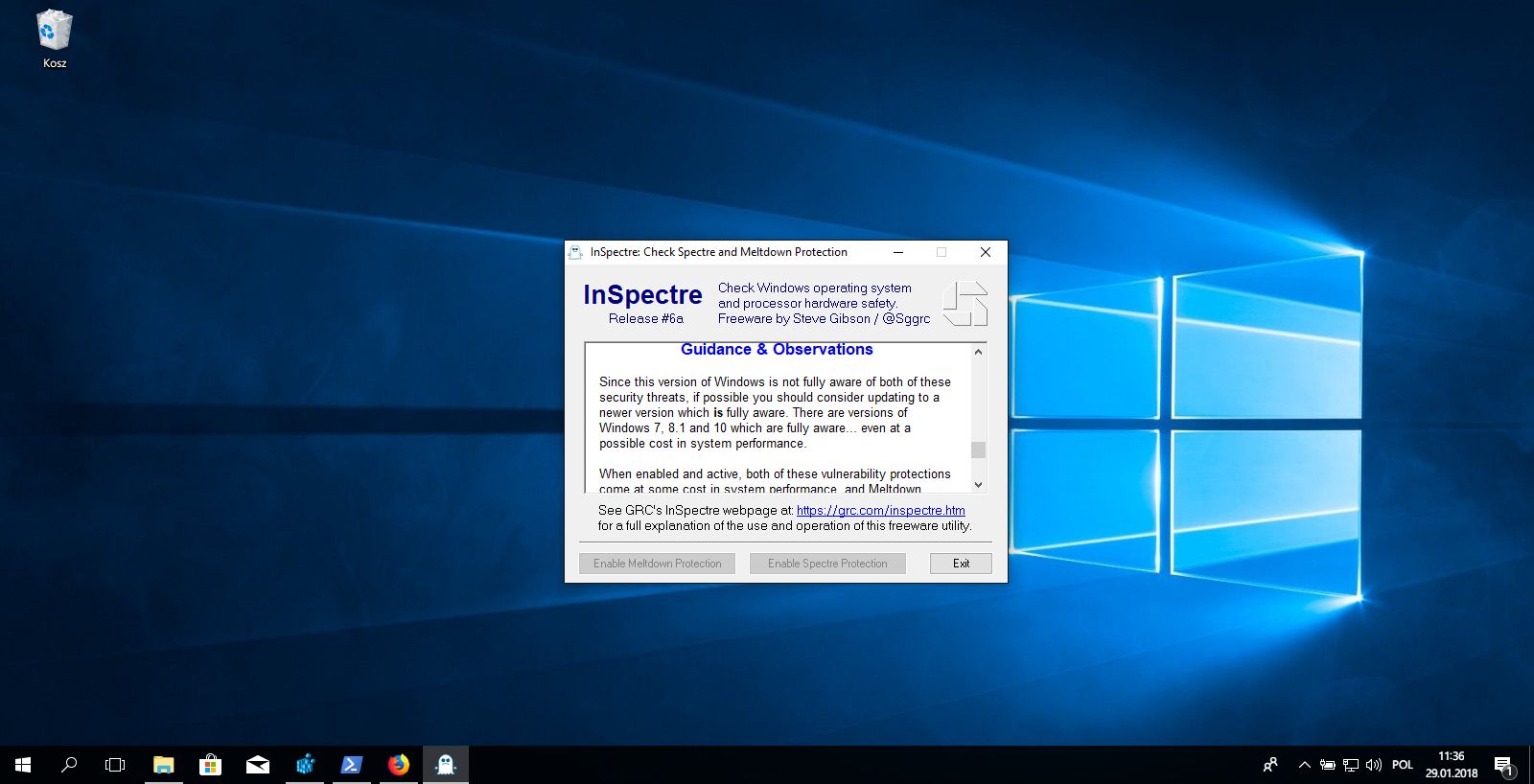Click the scrollbar thumb in Guidance pane

[x=978, y=450]
